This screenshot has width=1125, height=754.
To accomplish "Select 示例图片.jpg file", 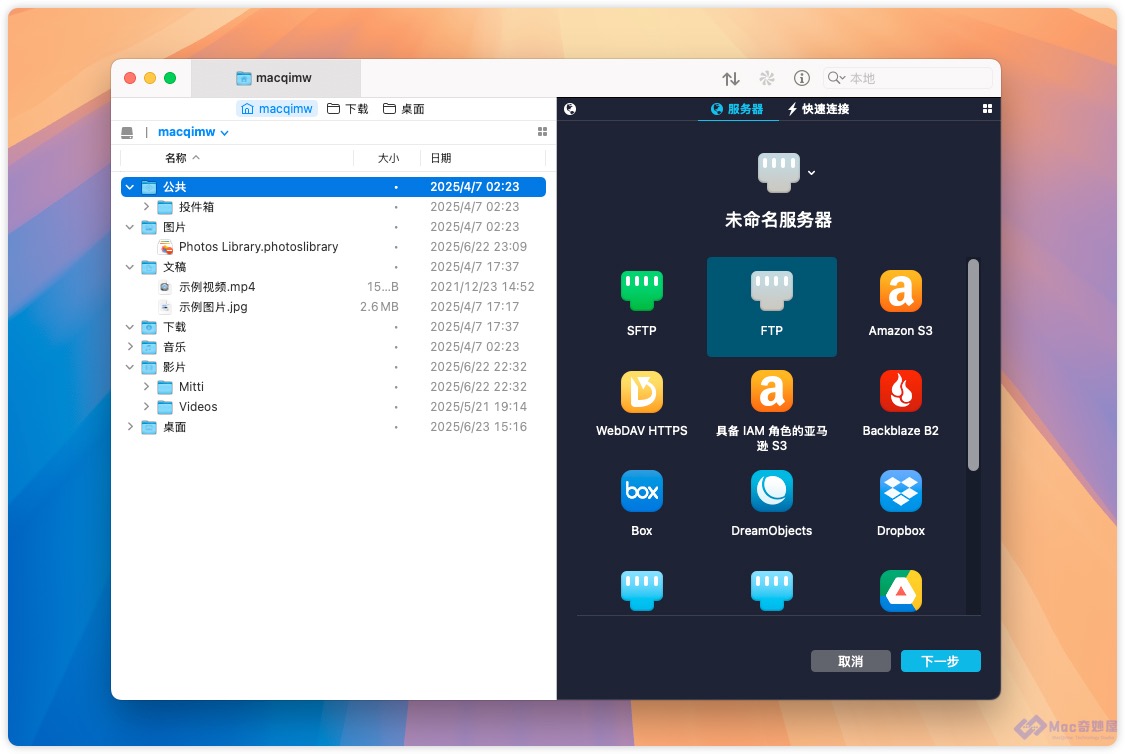I will [334, 307].
